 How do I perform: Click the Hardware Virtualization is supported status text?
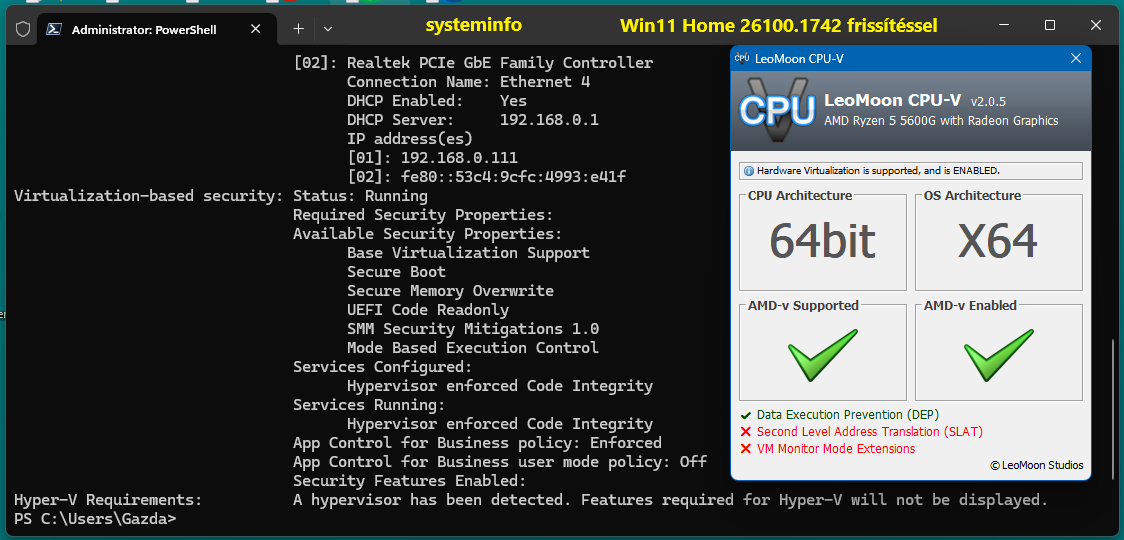coord(878,171)
